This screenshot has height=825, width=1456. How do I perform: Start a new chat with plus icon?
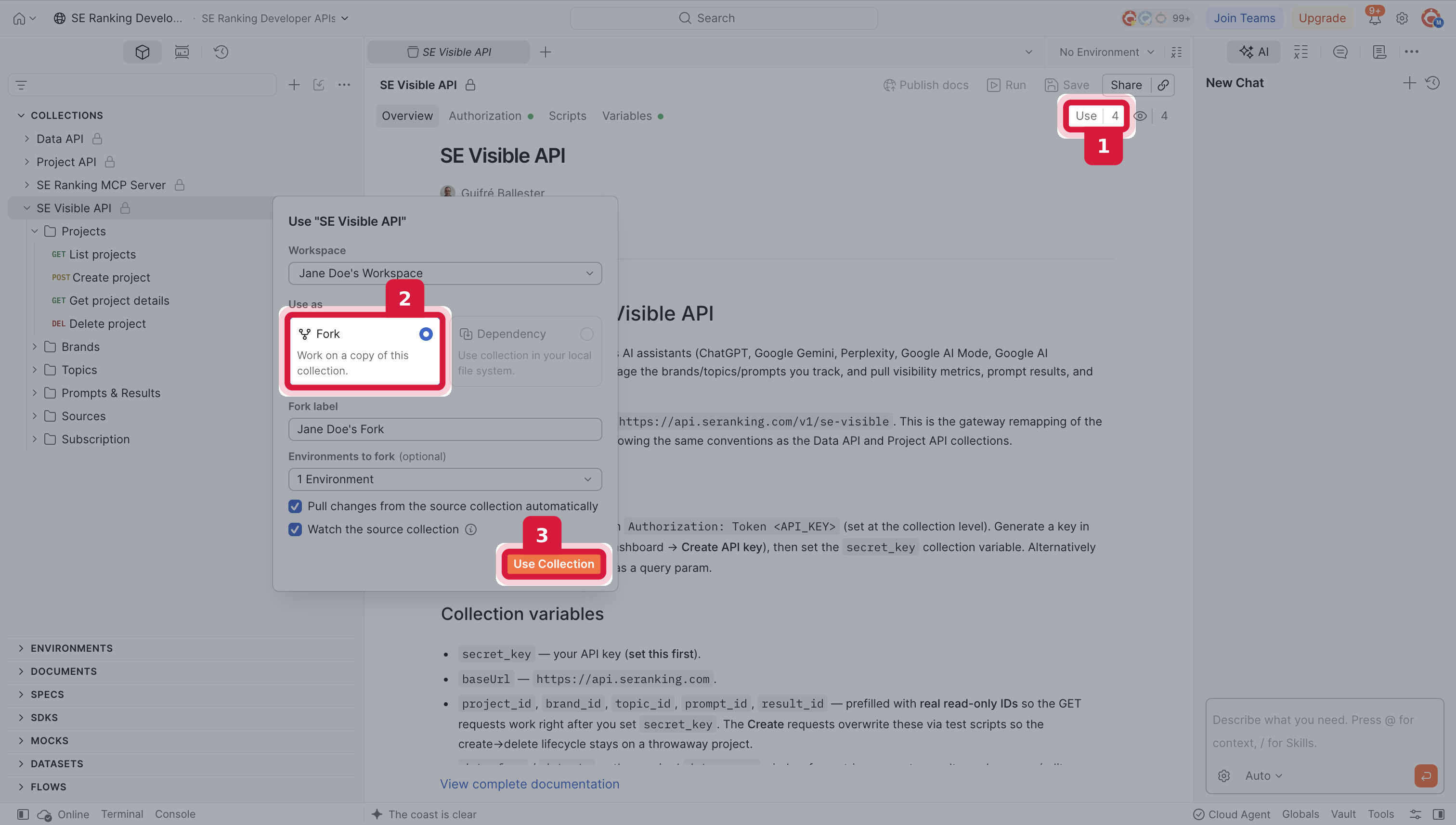coord(1409,83)
